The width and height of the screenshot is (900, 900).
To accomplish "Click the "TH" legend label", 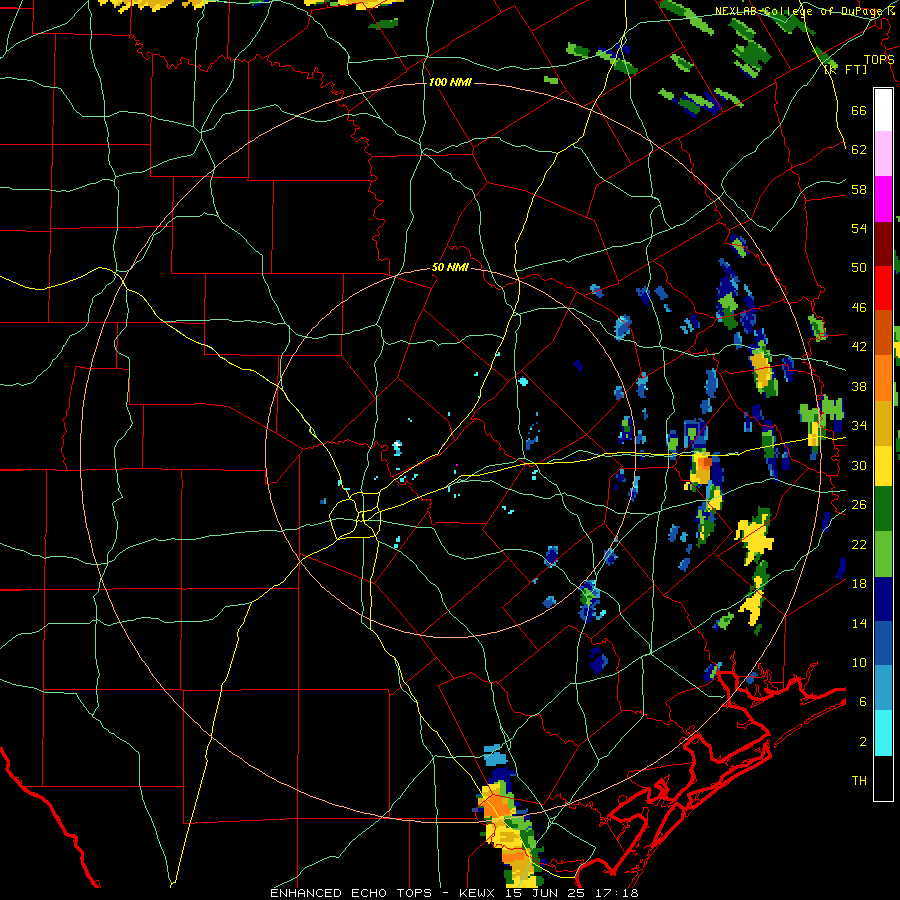I will [x=859, y=781].
